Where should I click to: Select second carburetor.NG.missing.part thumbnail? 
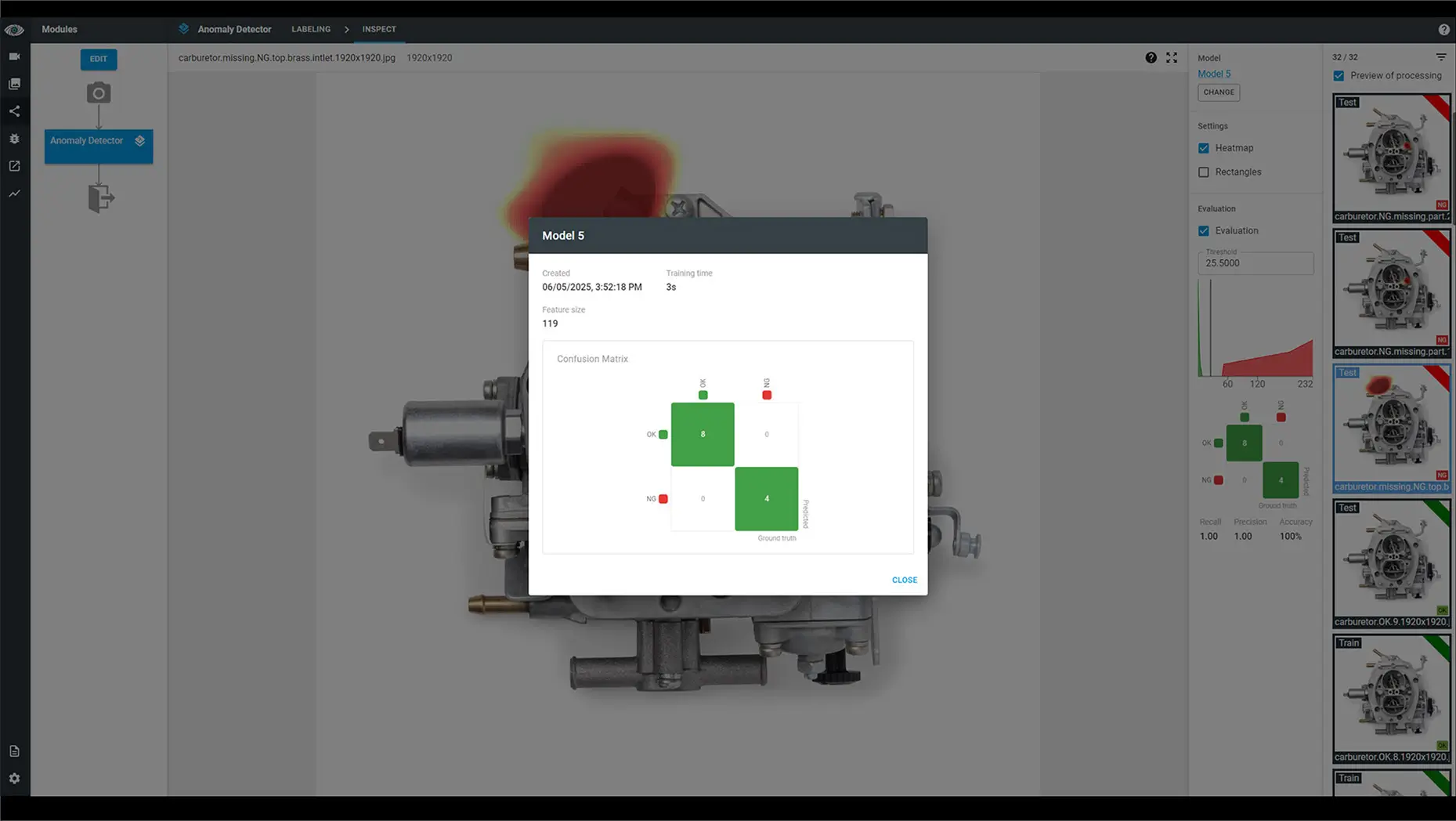(x=1392, y=294)
